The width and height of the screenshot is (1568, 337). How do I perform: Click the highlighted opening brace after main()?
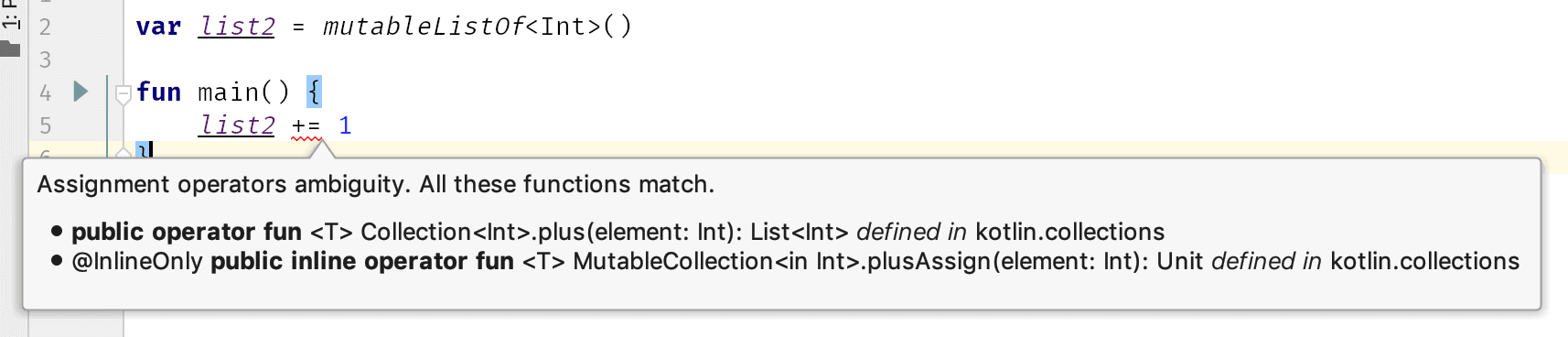314,92
